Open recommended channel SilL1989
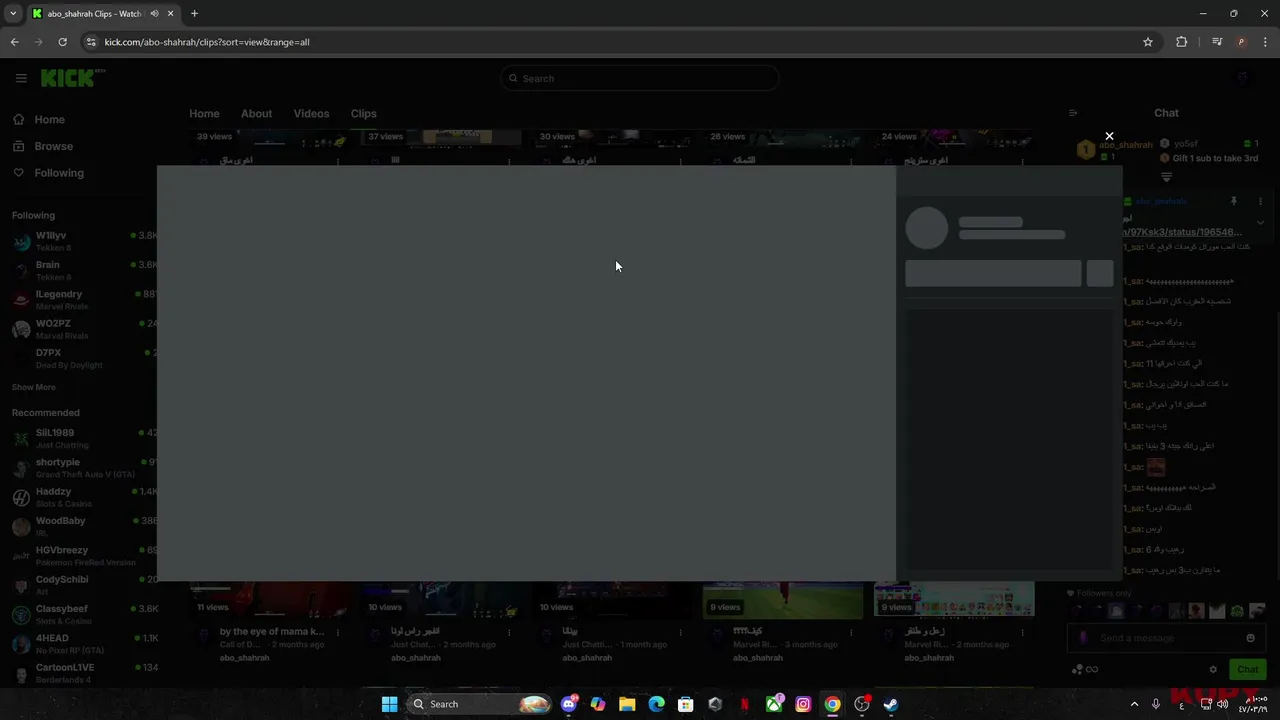This screenshot has height=720, width=1280. coord(84,438)
